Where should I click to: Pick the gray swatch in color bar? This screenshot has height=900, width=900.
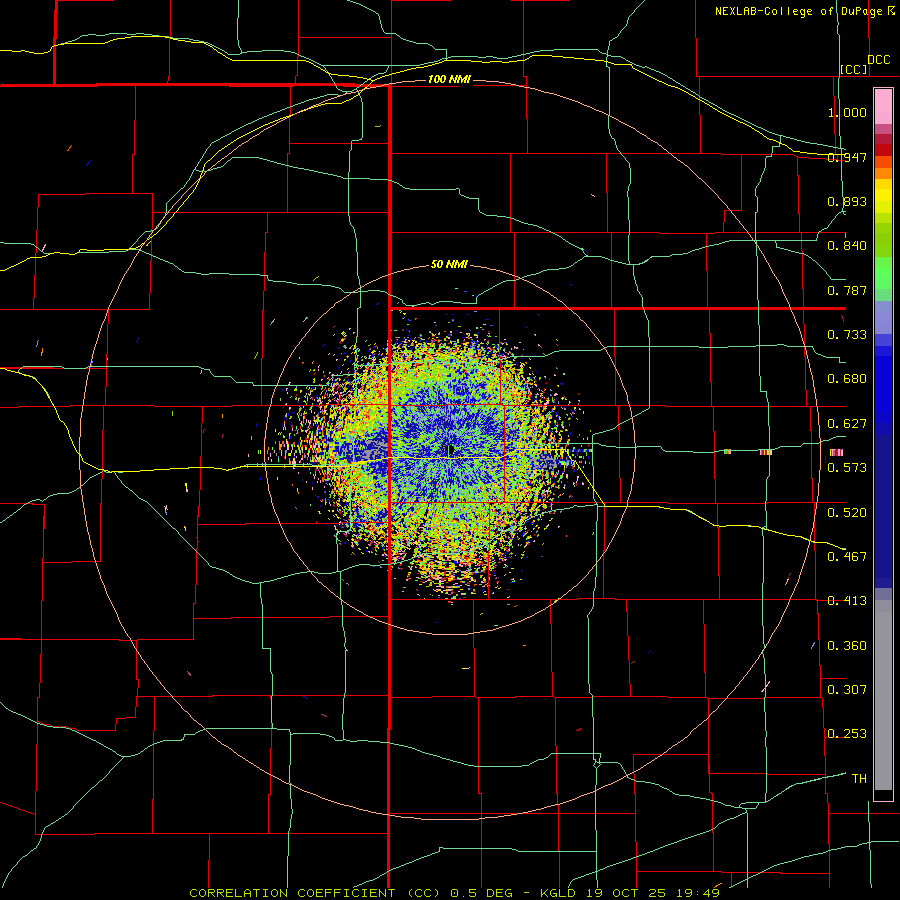pyautogui.click(x=883, y=695)
